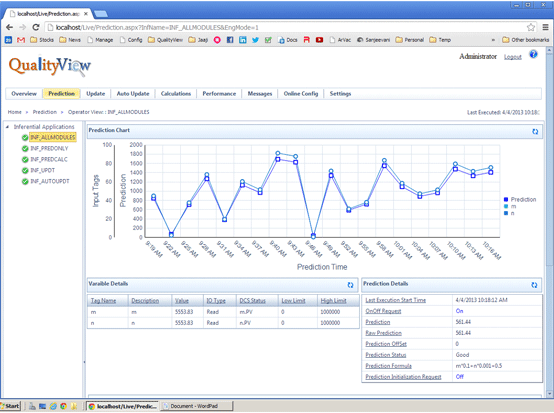
Task: Click the Prediction Formula link
Action: click(389, 366)
